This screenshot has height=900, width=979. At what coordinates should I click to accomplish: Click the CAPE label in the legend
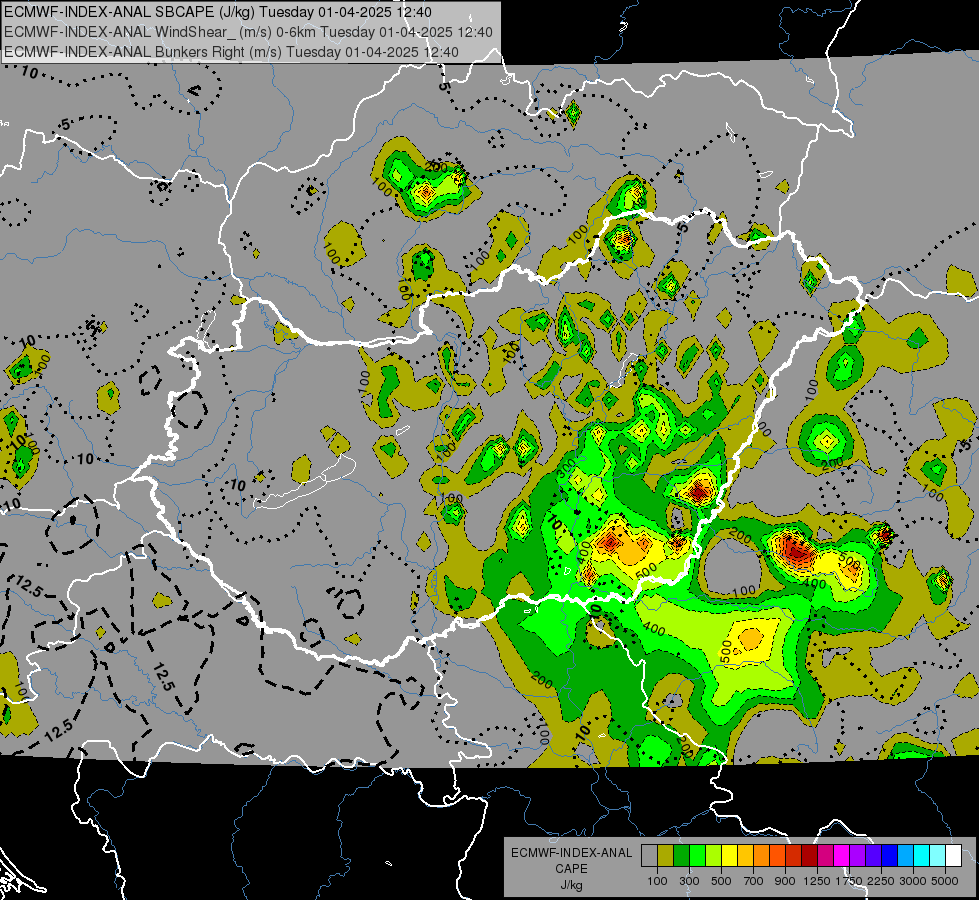[571, 868]
